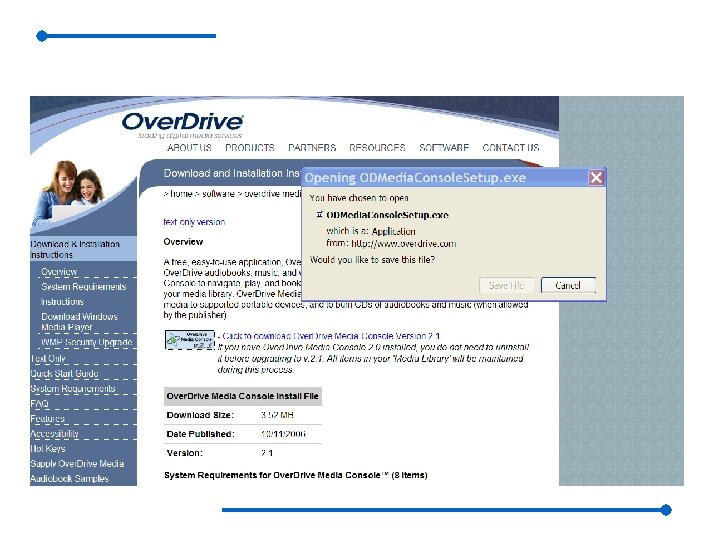Click the http://www.overdrive.com source text
This screenshot has height=540, width=720.
pos(404,243)
